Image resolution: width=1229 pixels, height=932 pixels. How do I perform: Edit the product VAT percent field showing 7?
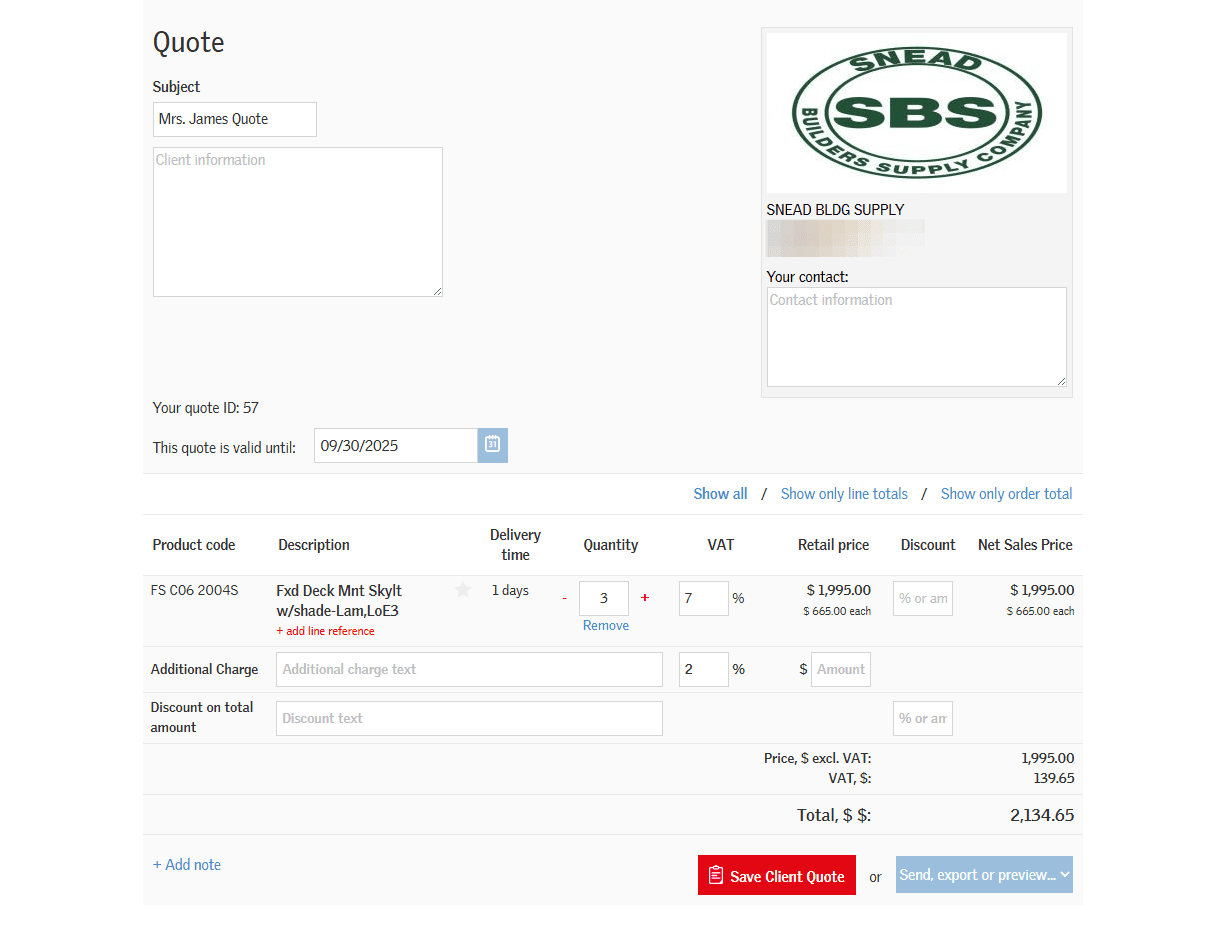704,598
